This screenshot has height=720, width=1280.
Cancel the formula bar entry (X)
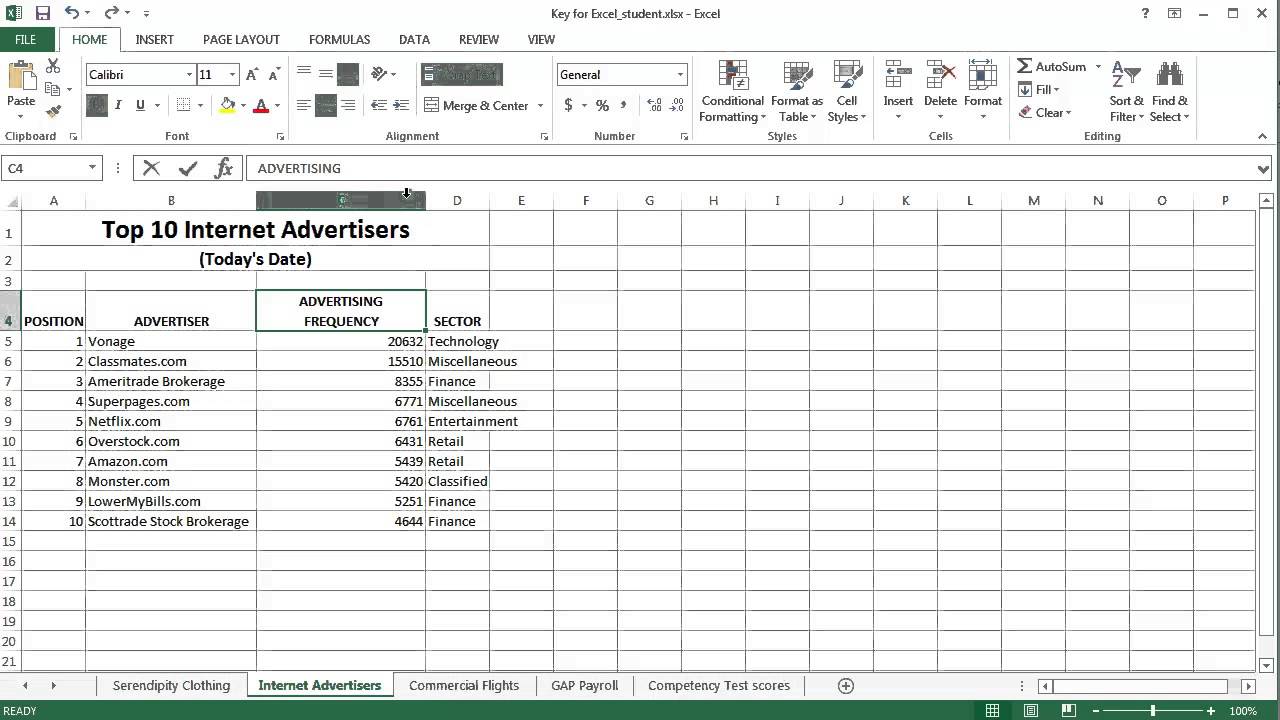pyautogui.click(x=151, y=168)
